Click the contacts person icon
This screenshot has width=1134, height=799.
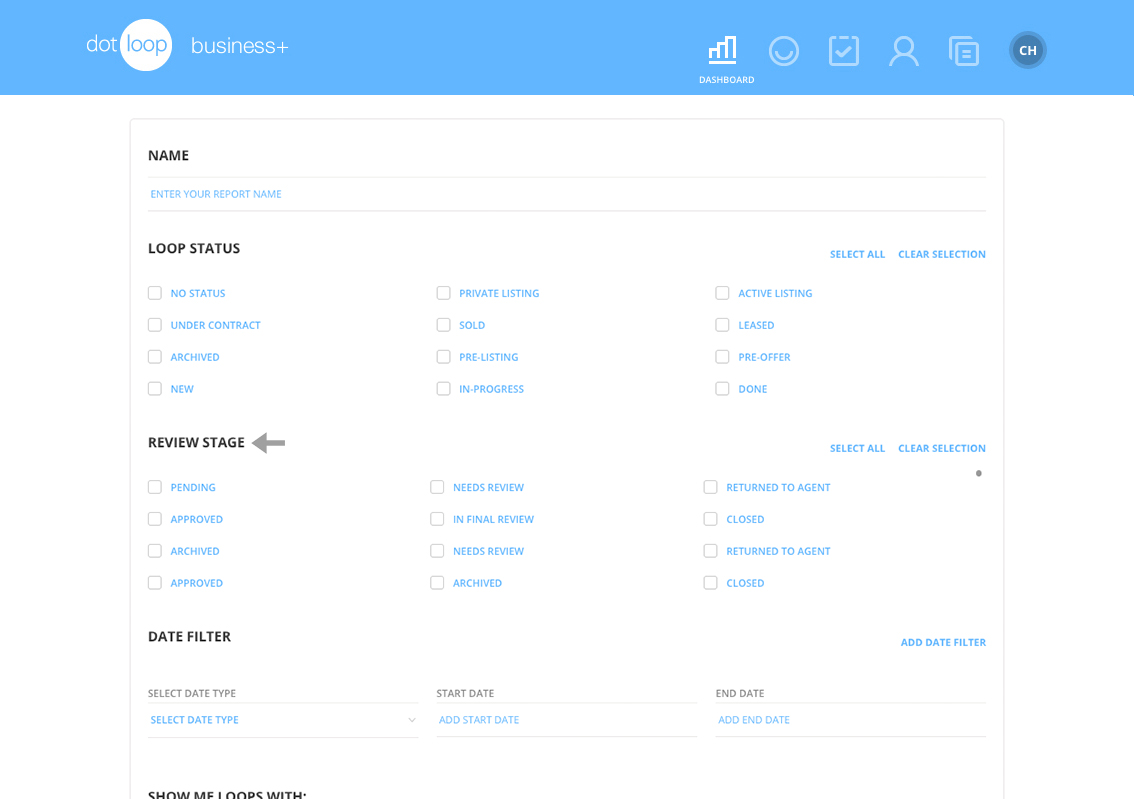click(904, 50)
